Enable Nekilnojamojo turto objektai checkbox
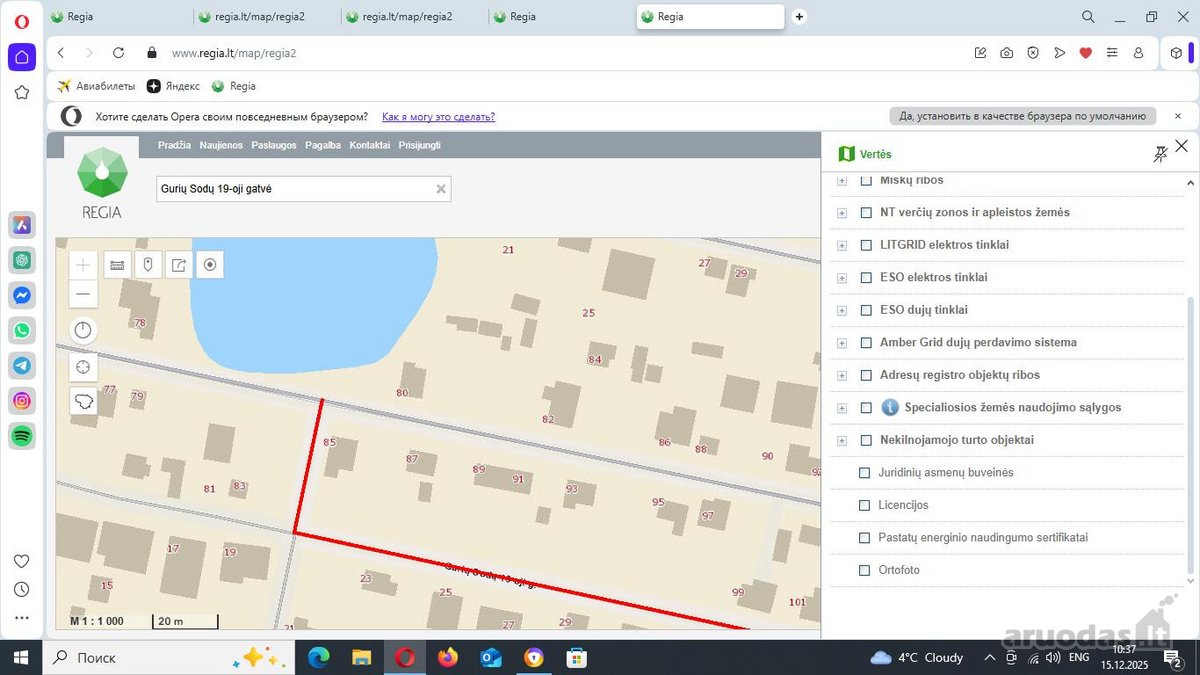The height and width of the screenshot is (675, 1200). tap(866, 440)
